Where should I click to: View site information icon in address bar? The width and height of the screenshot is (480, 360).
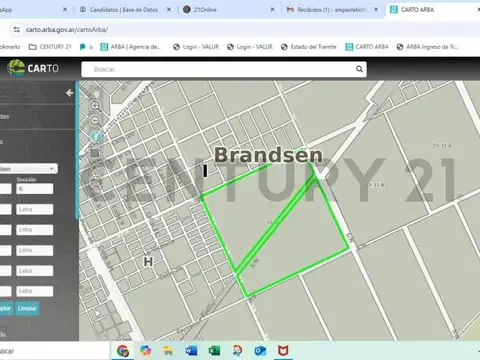(x=16, y=30)
